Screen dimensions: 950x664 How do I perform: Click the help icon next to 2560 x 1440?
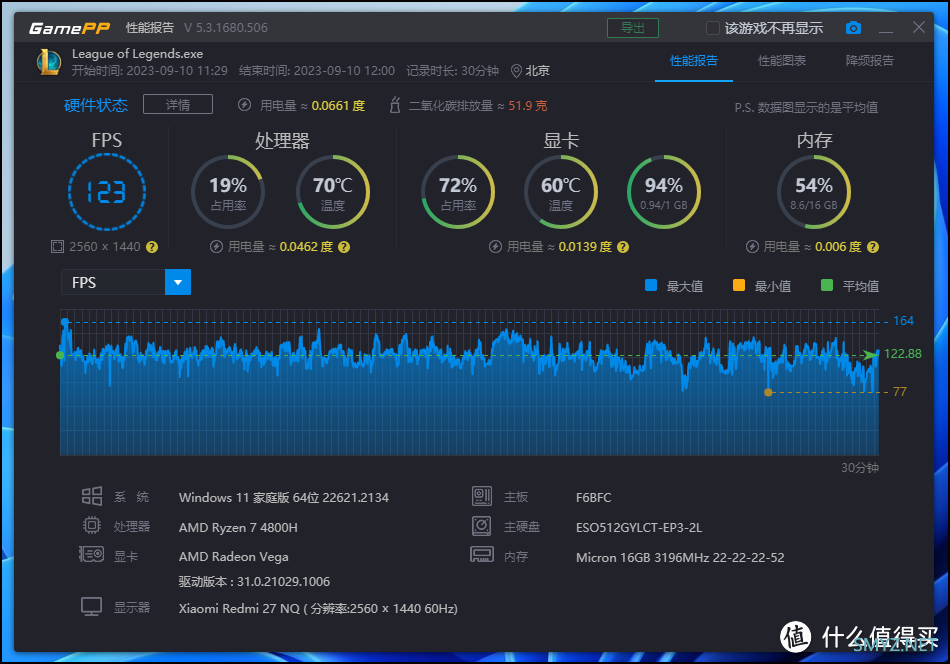point(152,247)
